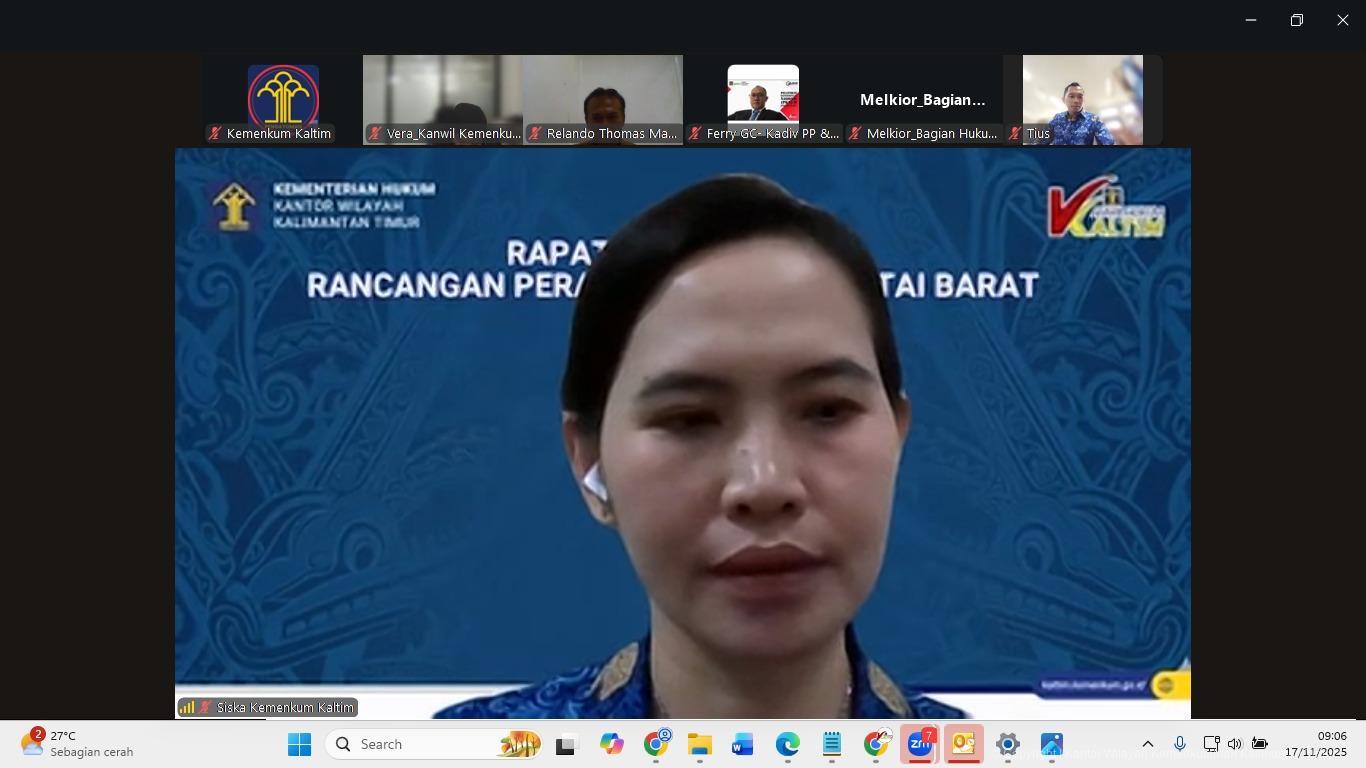1366x768 pixels.
Task: Select the Tius participant video thumbnail
Action: [x=1082, y=100]
